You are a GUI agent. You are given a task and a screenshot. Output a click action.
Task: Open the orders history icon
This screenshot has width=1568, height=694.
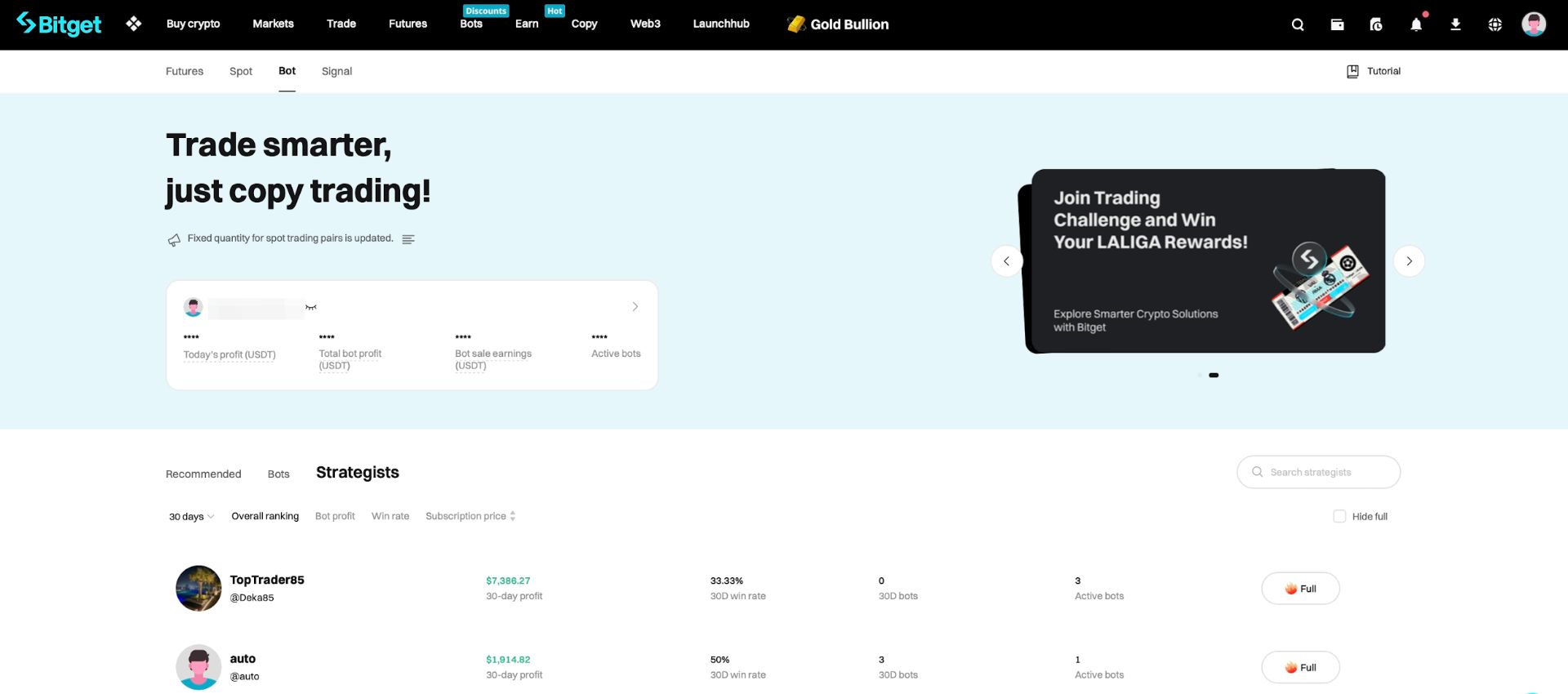point(1376,24)
